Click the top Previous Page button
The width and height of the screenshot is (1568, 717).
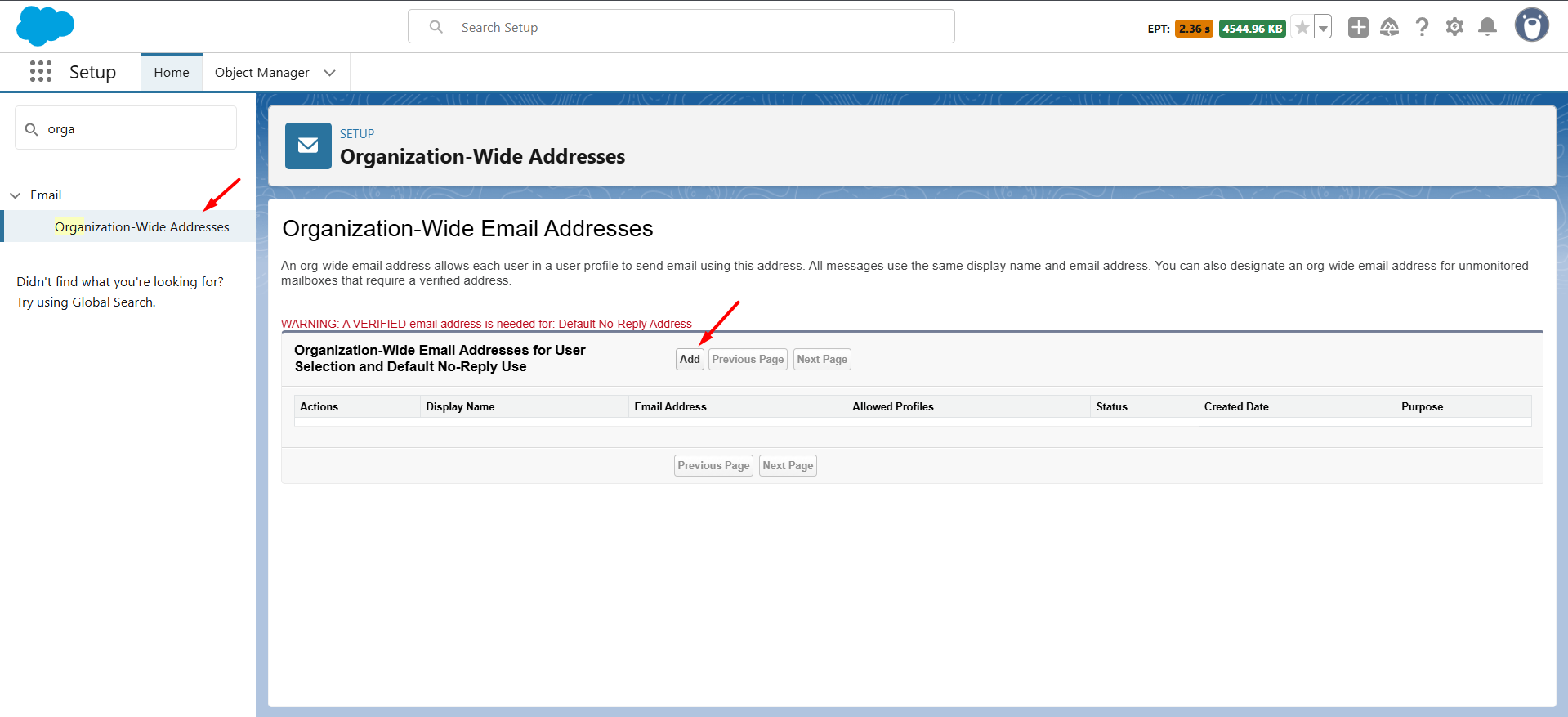[748, 359]
